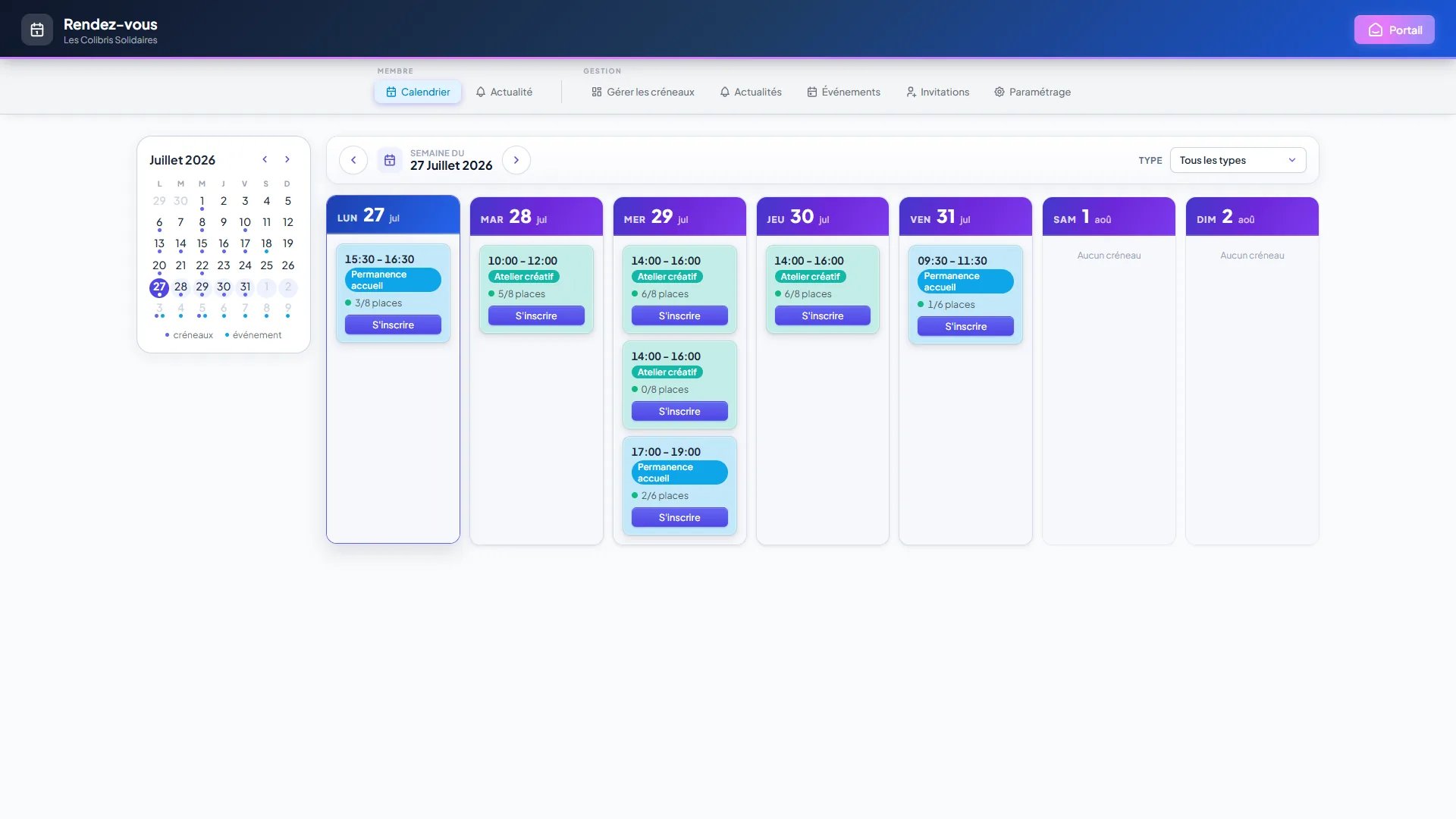Image resolution: width=1456 pixels, height=819 pixels.
Task: Select the SAM 1 aoû day header
Action: pyautogui.click(x=1109, y=217)
